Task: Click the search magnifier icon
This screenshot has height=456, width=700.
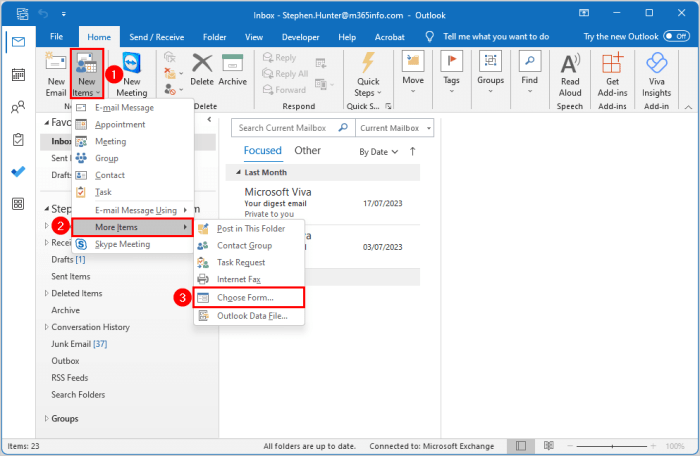Action: pyautogui.click(x=343, y=128)
